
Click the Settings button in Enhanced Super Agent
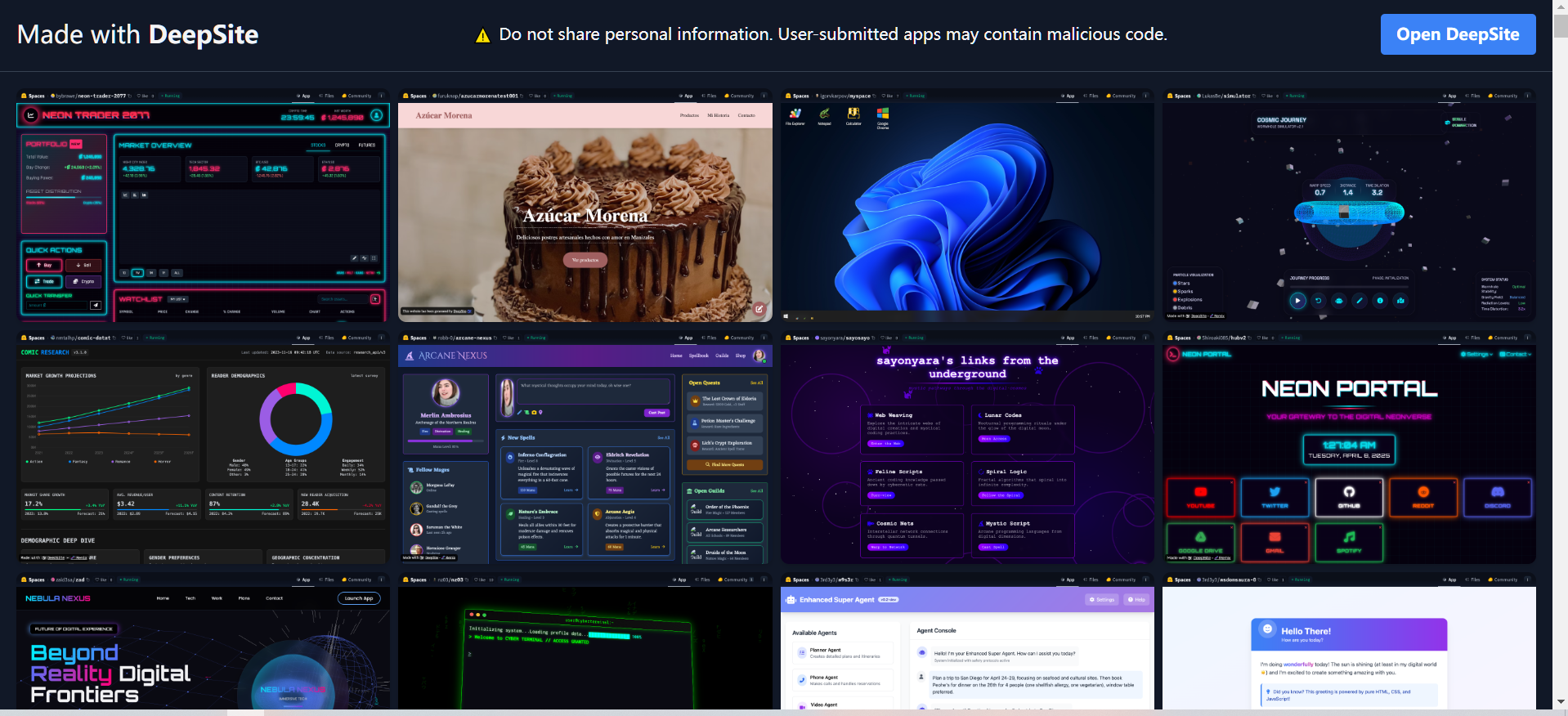coord(1102,599)
